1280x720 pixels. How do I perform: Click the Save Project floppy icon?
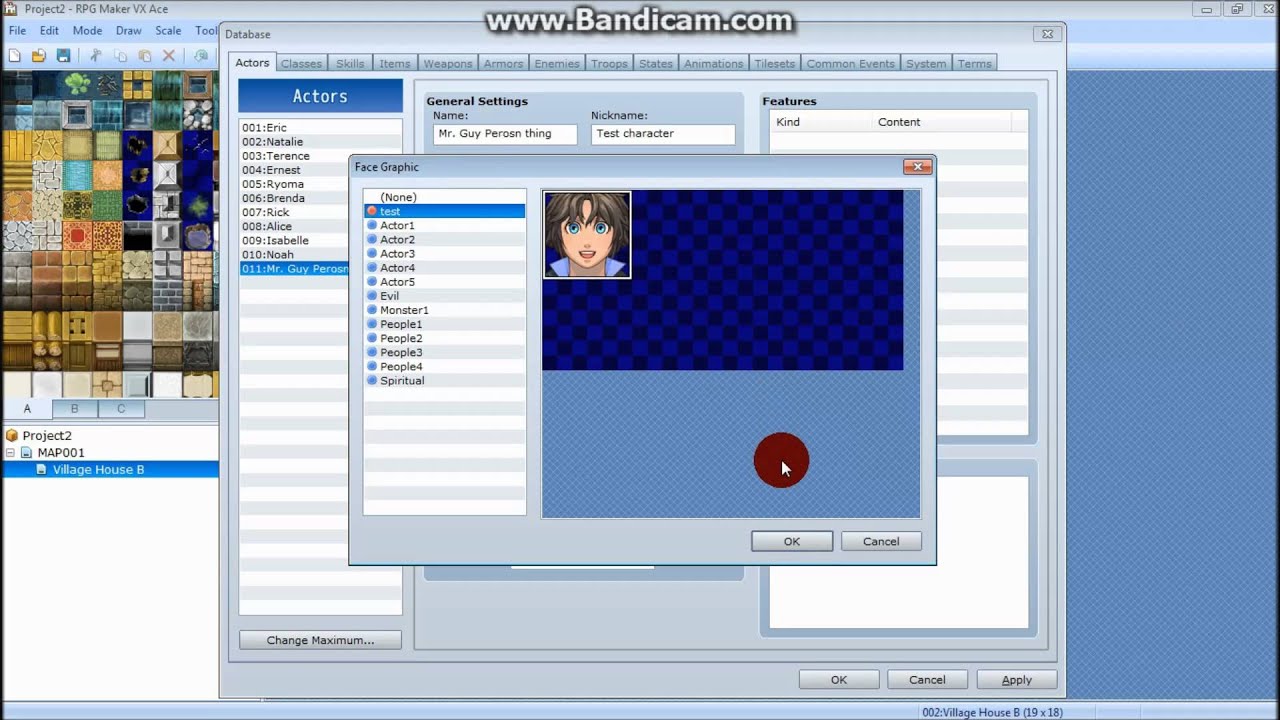tap(63, 56)
